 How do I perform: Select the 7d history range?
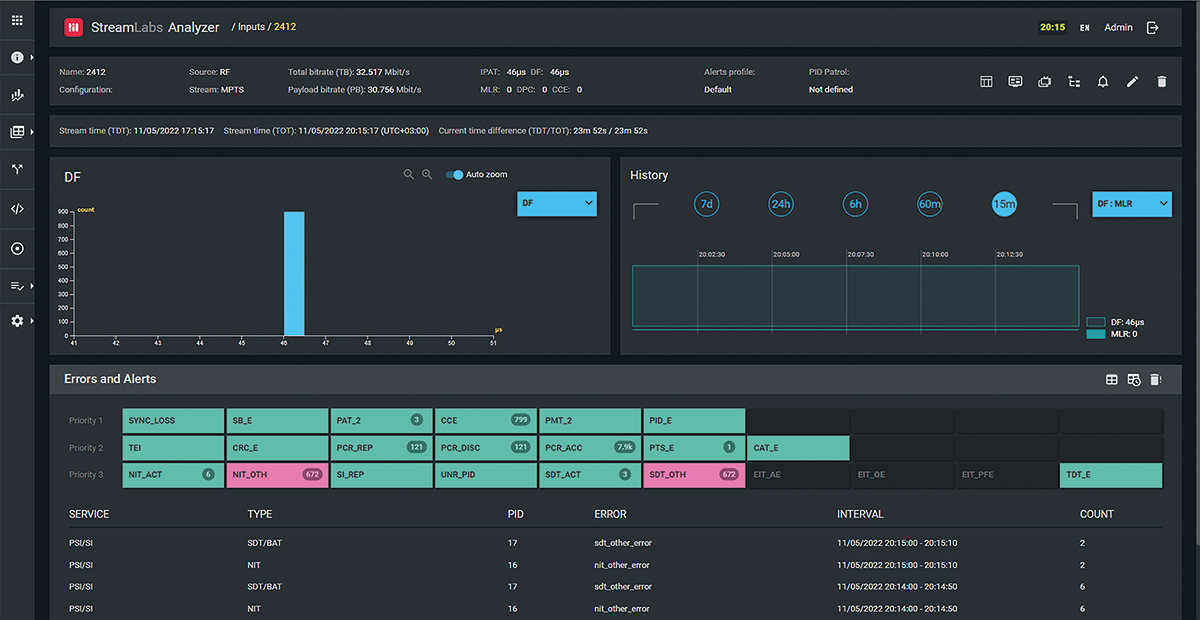(x=706, y=204)
